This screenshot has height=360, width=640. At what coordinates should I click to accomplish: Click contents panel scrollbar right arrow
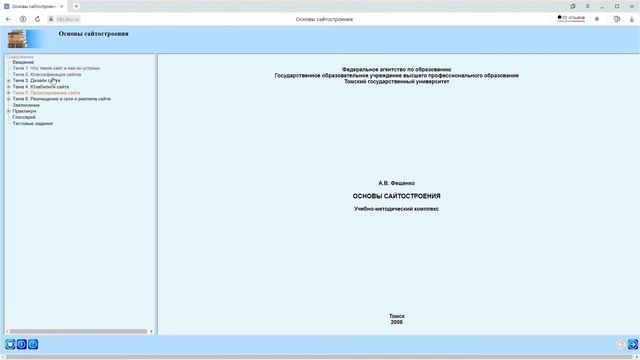[x=151, y=331]
